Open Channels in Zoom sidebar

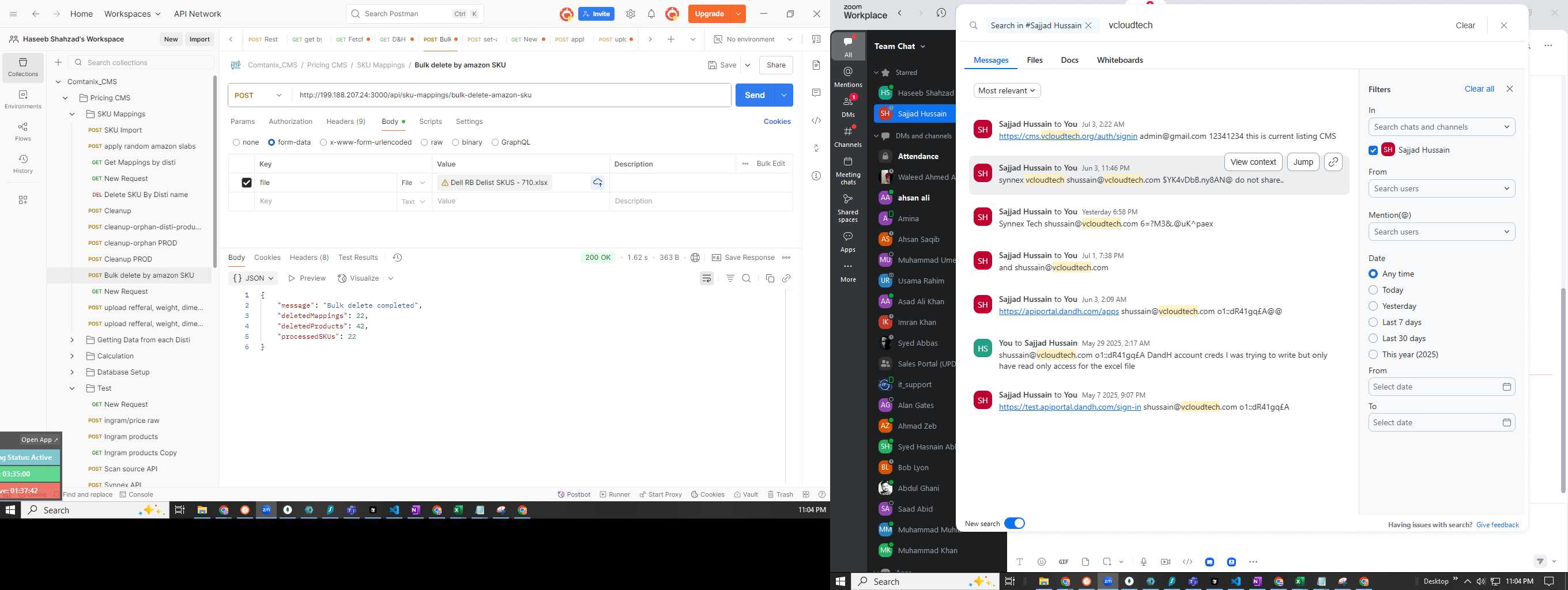coord(848,136)
